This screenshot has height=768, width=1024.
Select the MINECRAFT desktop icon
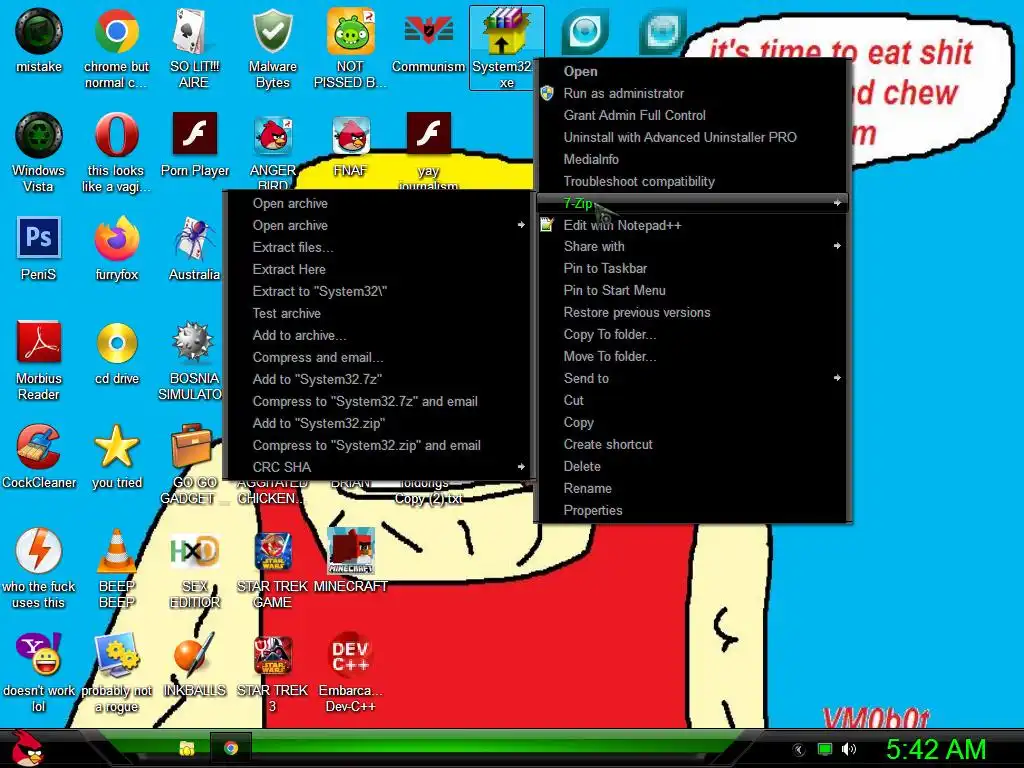click(350, 551)
